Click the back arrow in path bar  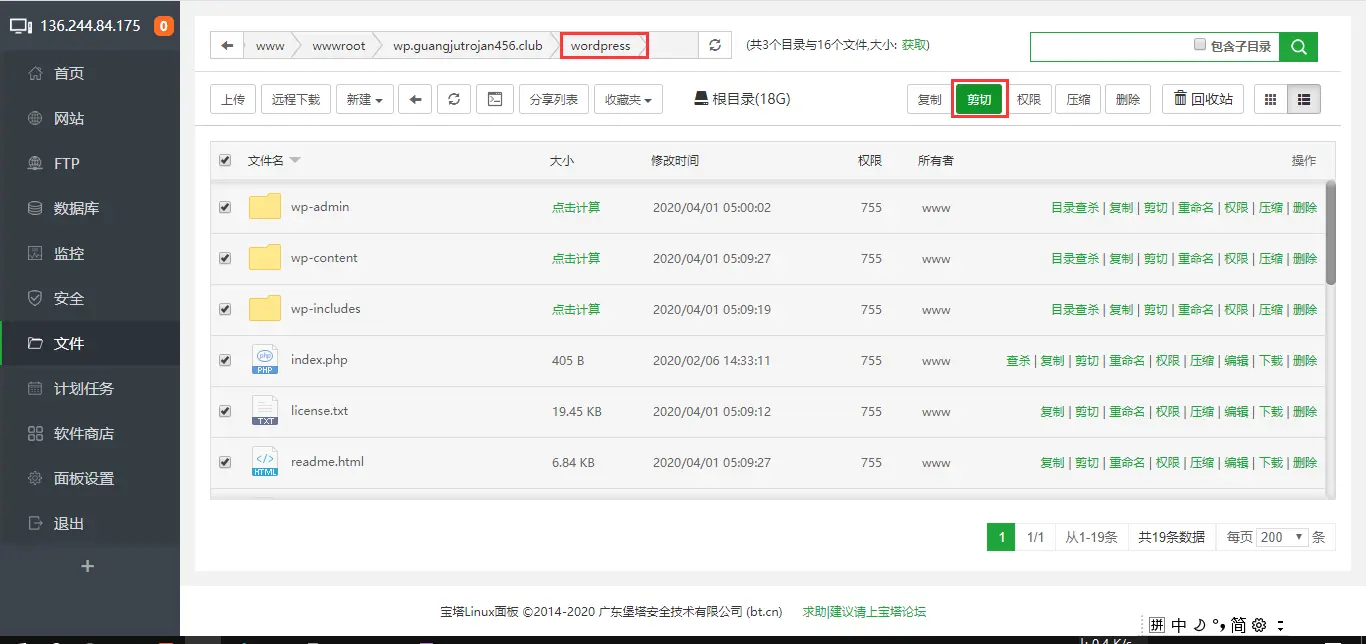(227, 45)
